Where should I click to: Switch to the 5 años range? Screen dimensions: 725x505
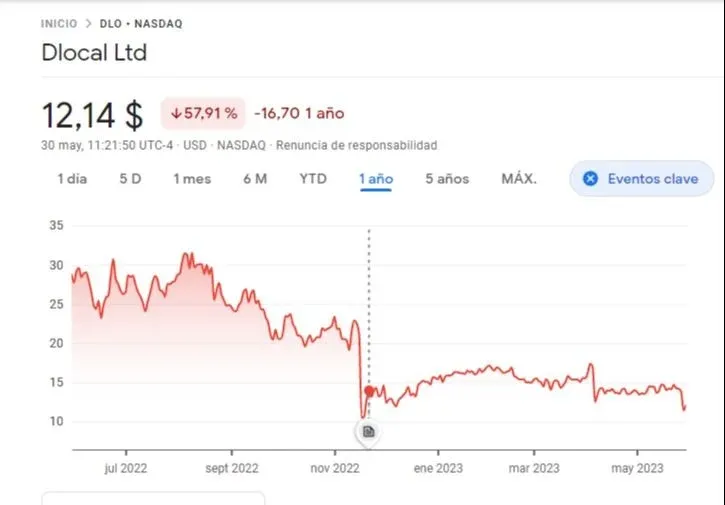point(446,179)
